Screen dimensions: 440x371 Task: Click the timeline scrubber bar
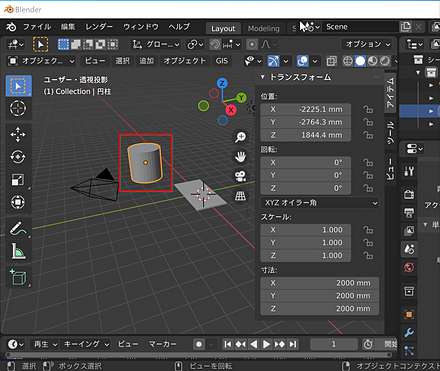tap(199, 355)
